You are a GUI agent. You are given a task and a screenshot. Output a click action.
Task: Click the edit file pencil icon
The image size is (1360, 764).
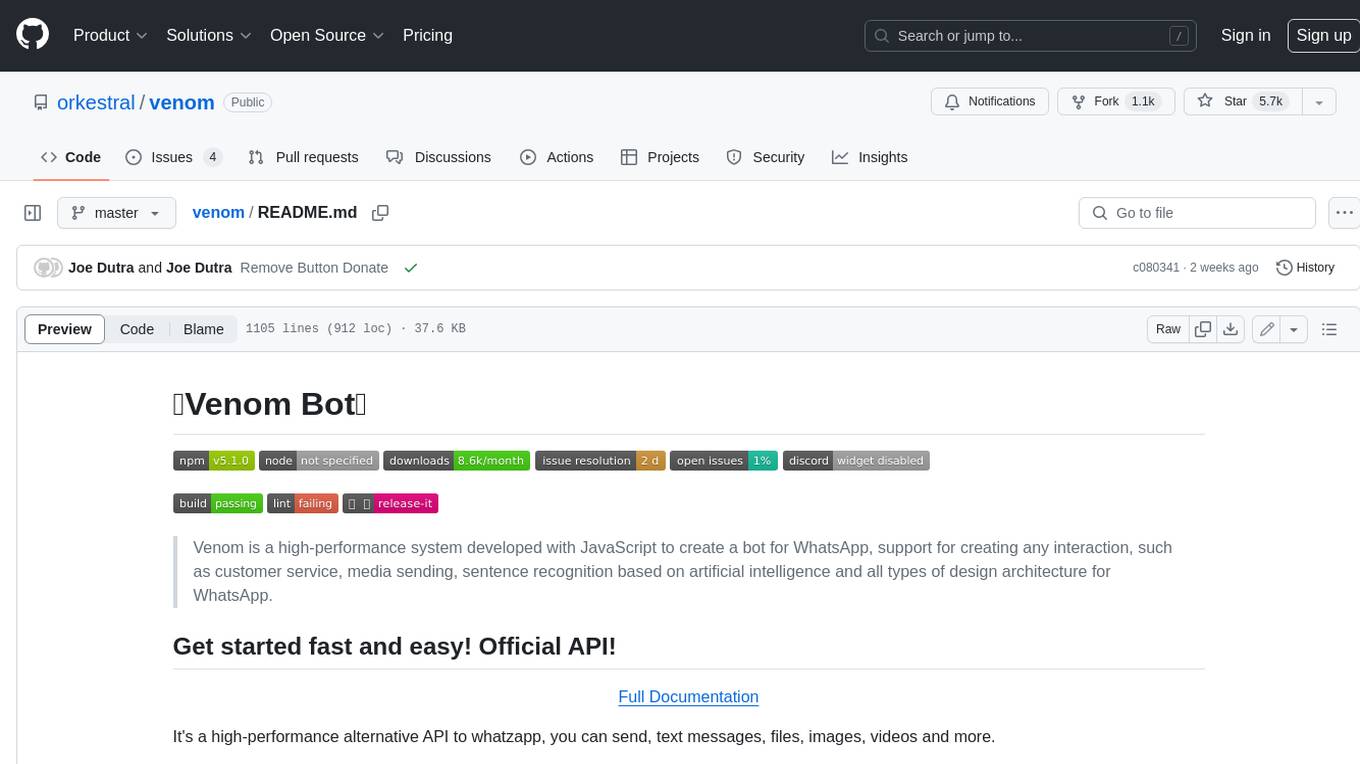pos(1266,329)
